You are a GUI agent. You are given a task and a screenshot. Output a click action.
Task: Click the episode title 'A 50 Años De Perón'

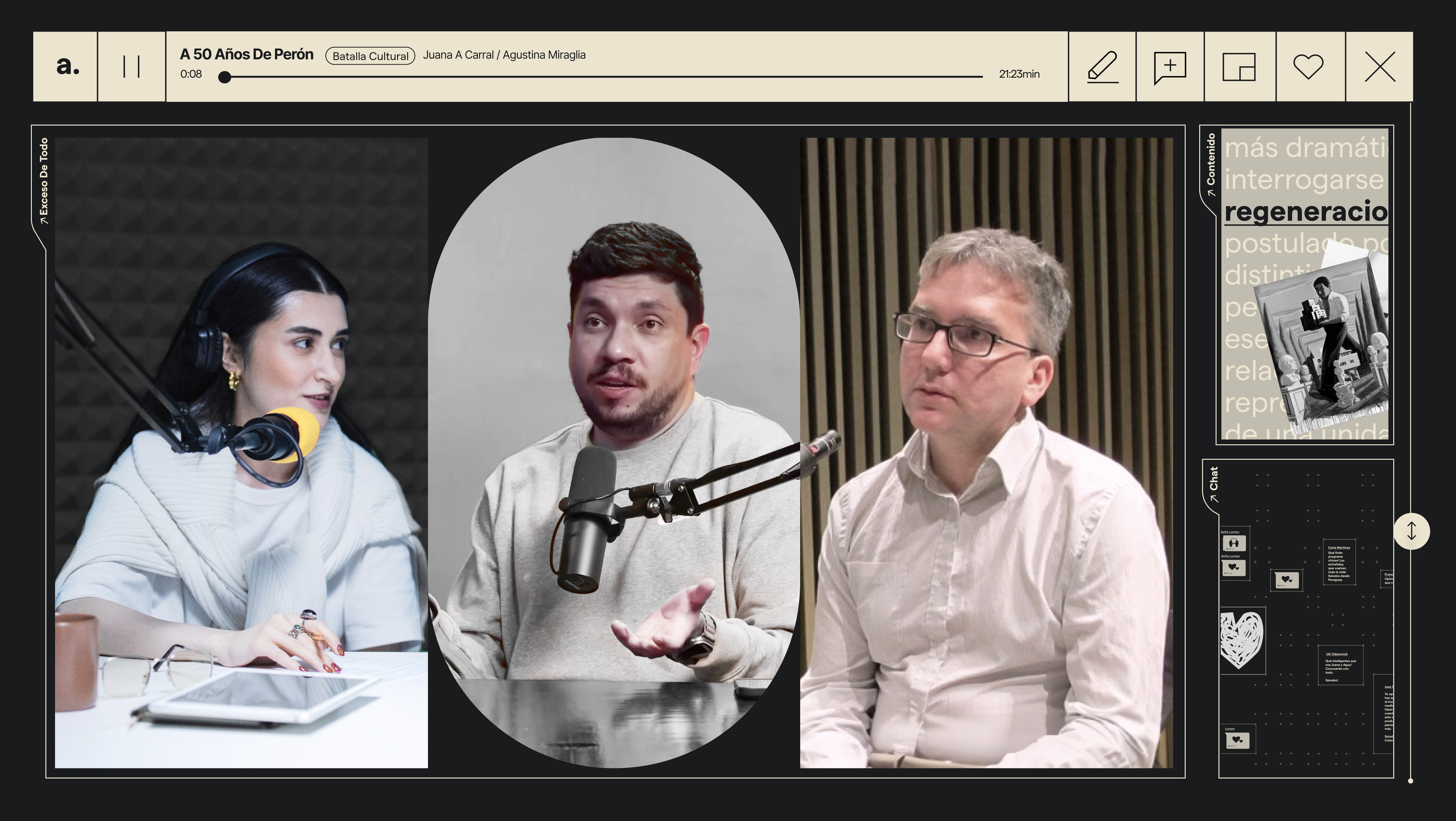coord(246,54)
